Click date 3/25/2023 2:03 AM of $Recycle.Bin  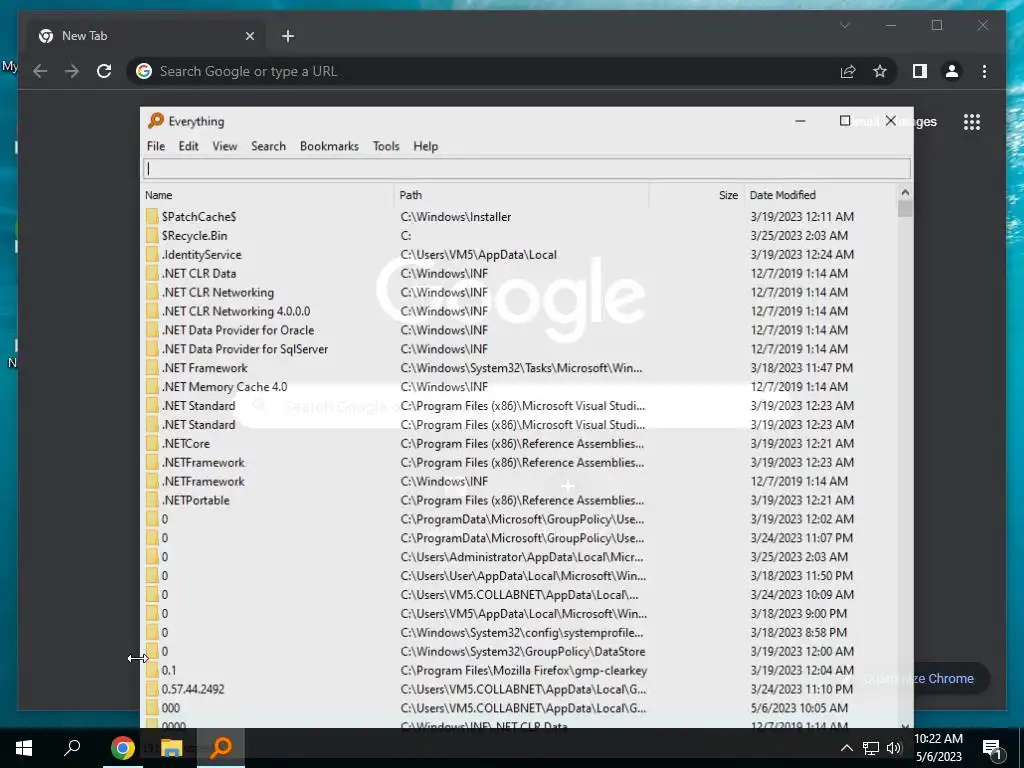[x=799, y=235]
